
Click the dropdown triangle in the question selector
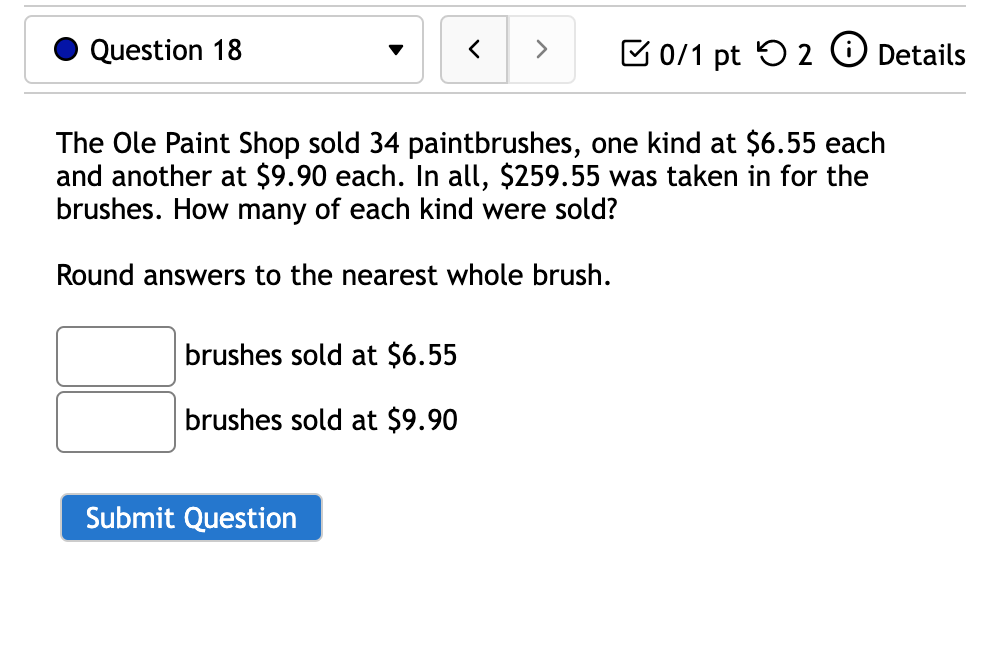[396, 50]
